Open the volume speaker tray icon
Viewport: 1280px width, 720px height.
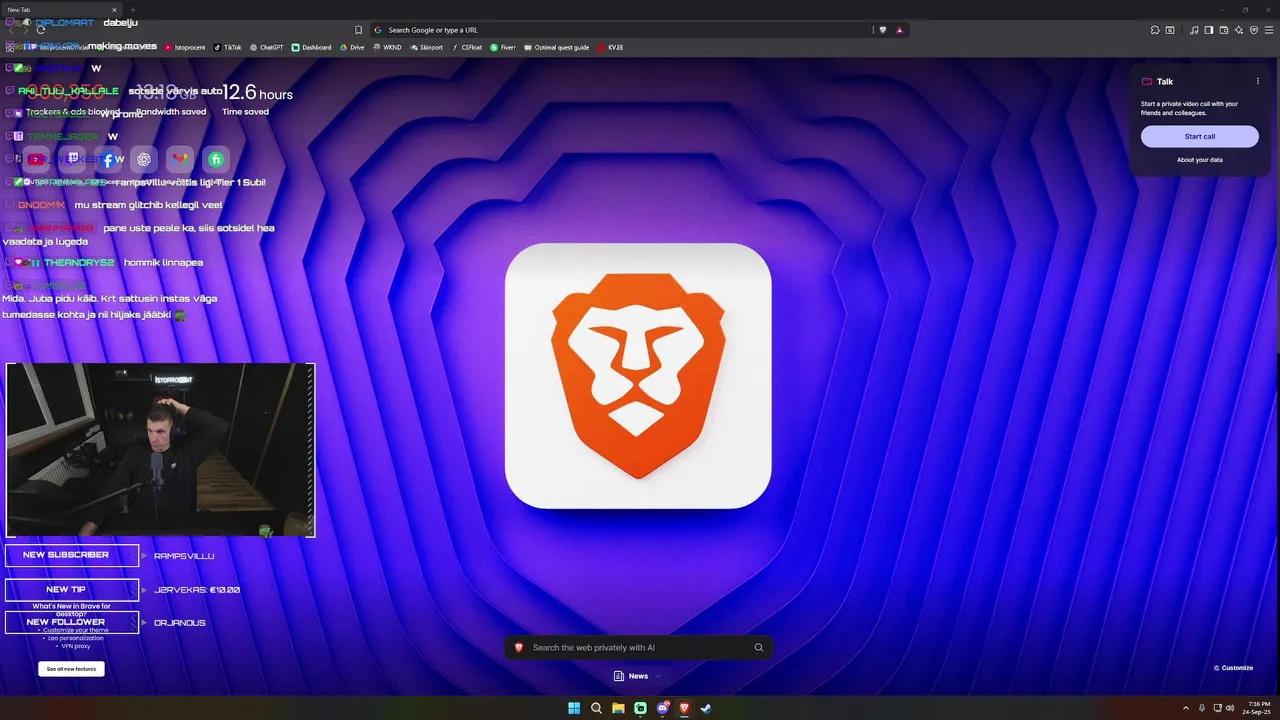(1230, 708)
